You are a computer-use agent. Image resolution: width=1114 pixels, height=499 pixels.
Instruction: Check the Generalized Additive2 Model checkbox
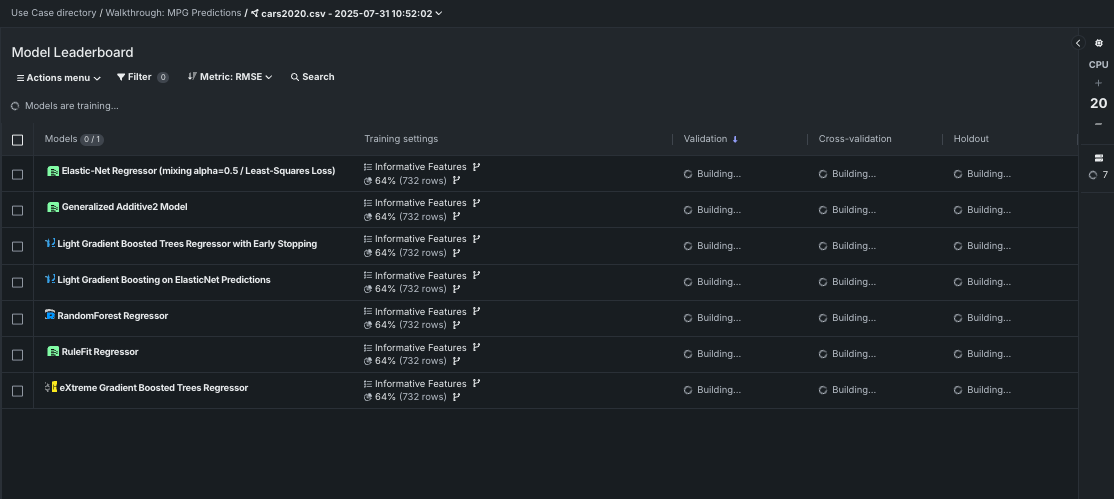tap(17, 210)
